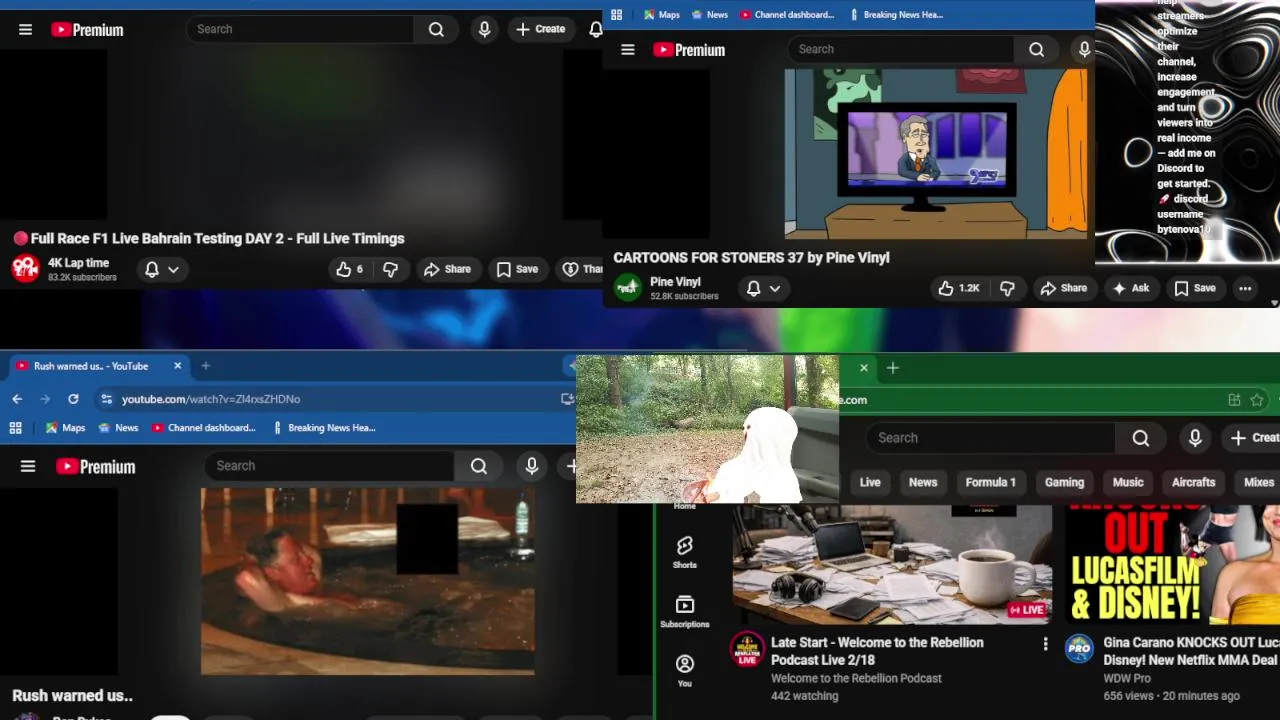Image resolution: width=1280 pixels, height=720 pixels.
Task: Open Maps bookmark in Pine Vinyl window
Action: click(660, 15)
